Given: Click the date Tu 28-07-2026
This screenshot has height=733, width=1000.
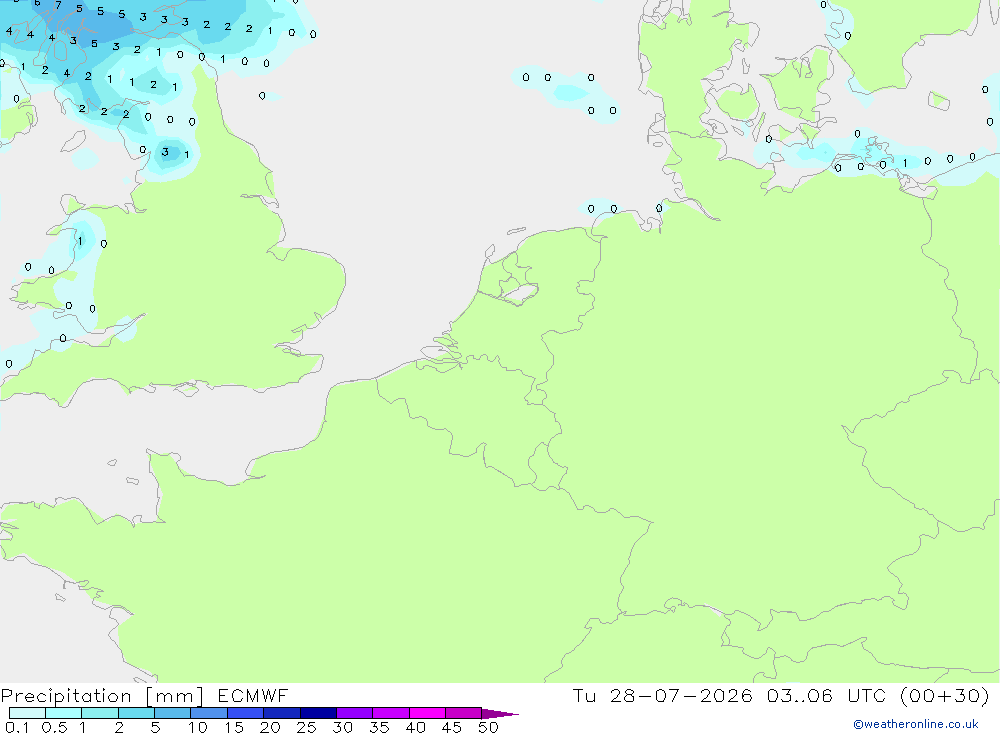Looking at the screenshot, I should point(663,695).
